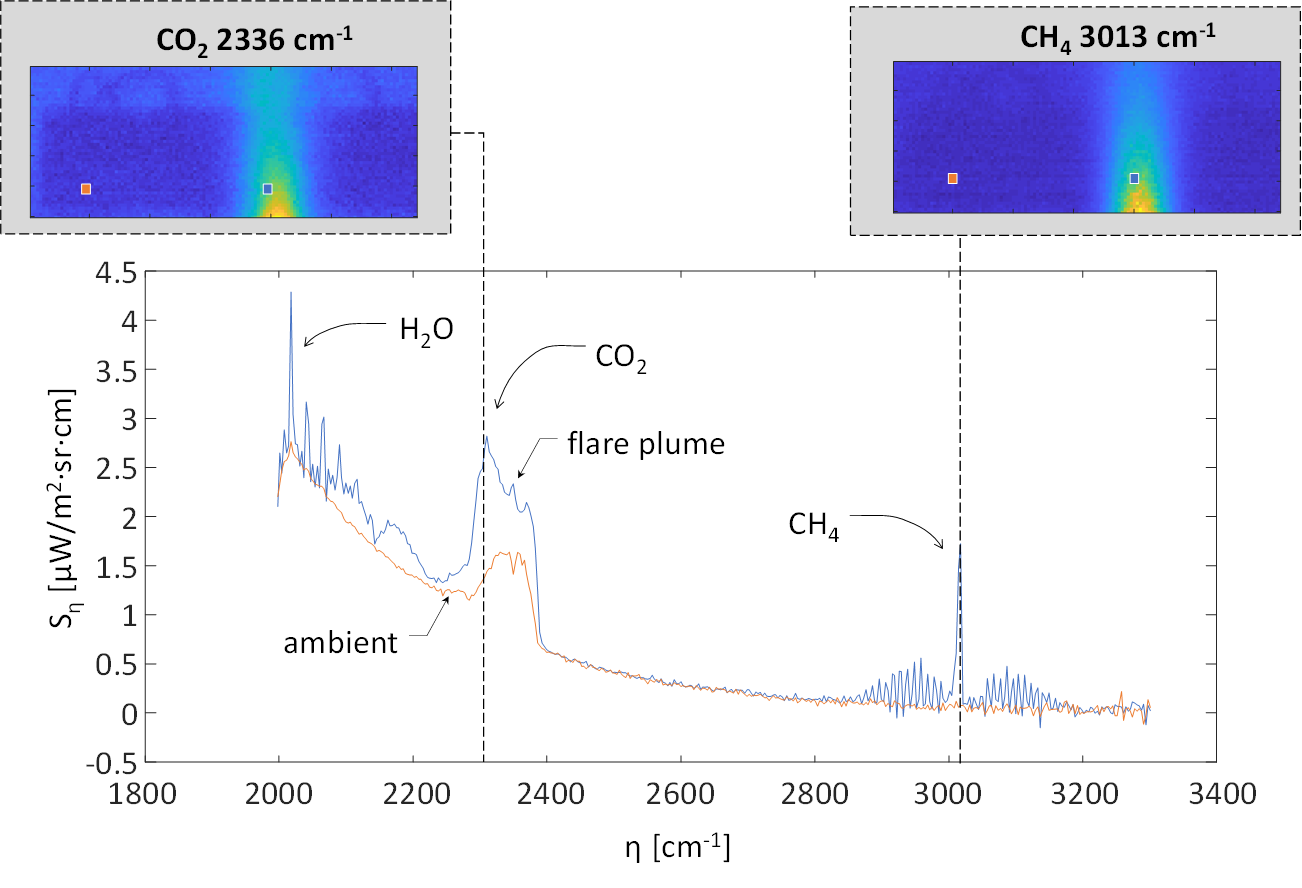Click the CH4 3013 cm-1 thermal image

tap(1086, 137)
